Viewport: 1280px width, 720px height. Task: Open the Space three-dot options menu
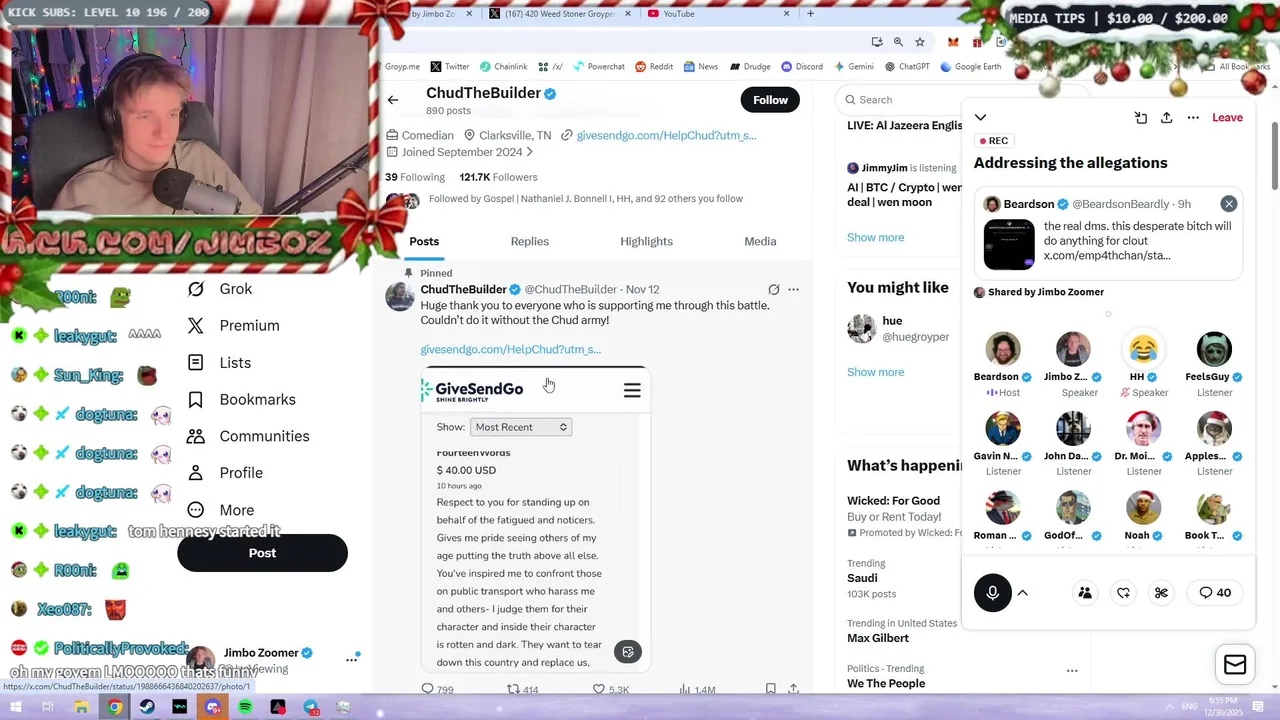point(1193,118)
